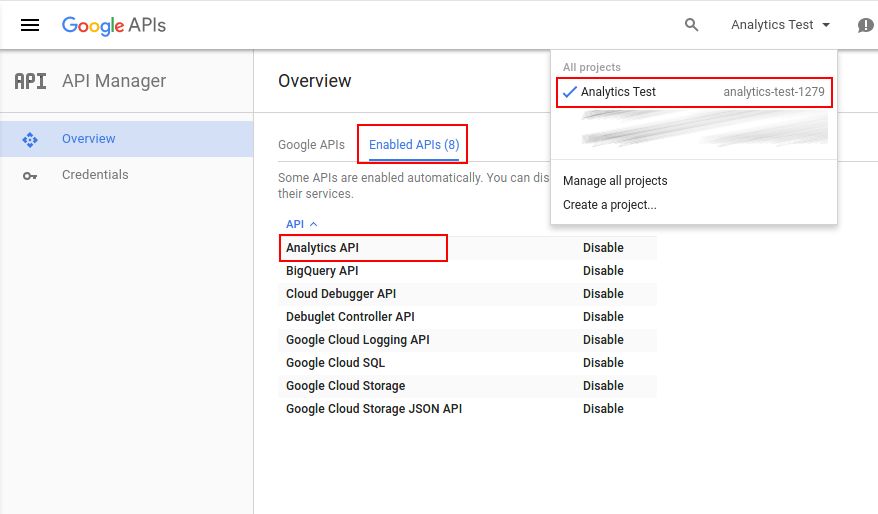Switch to the Google APIs tab
Image resolution: width=878 pixels, height=514 pixels.
(x=311, y=144)
